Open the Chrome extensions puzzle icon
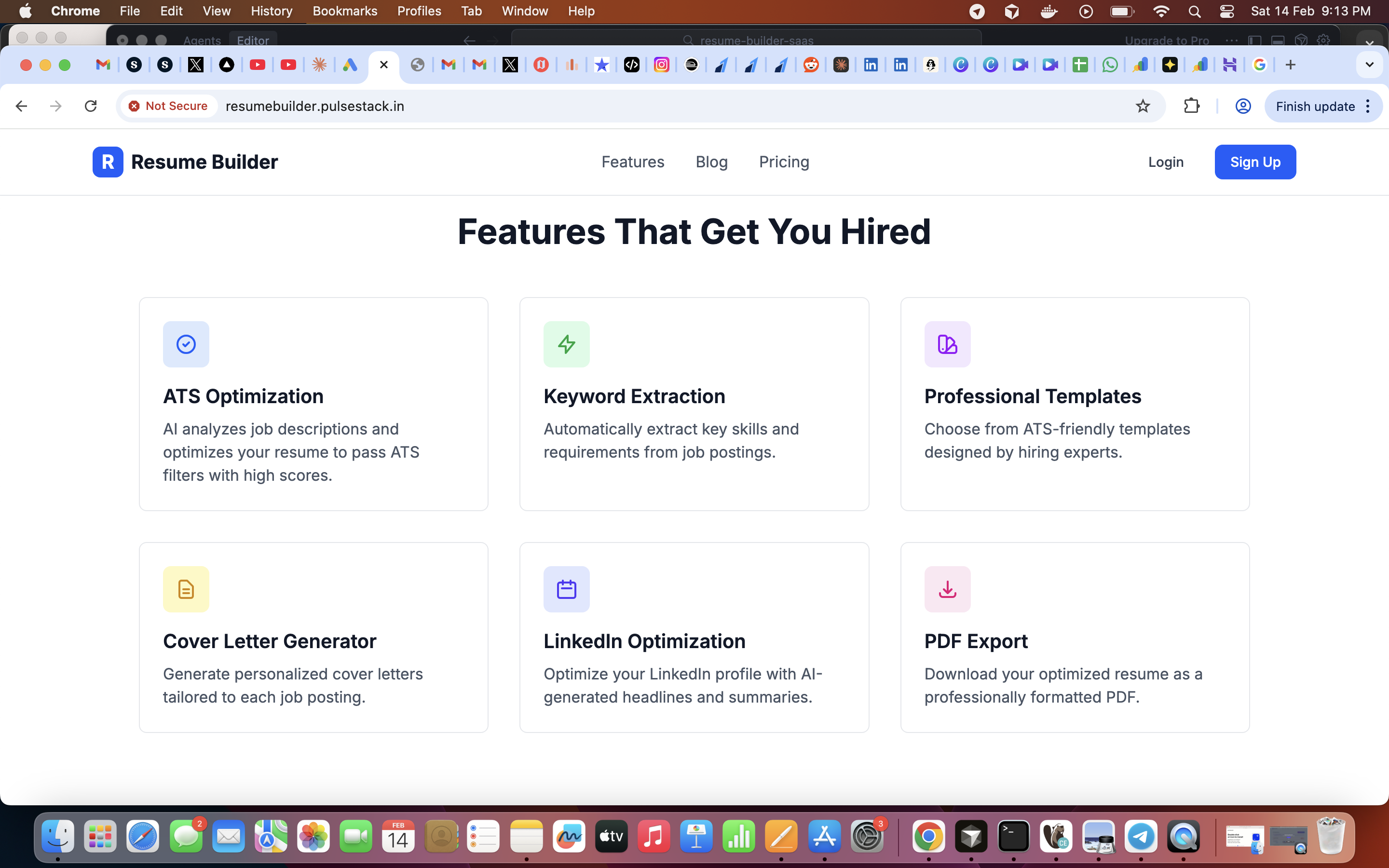The image size is (1389, 868). pyautogui.click(x=1192, y=106)
